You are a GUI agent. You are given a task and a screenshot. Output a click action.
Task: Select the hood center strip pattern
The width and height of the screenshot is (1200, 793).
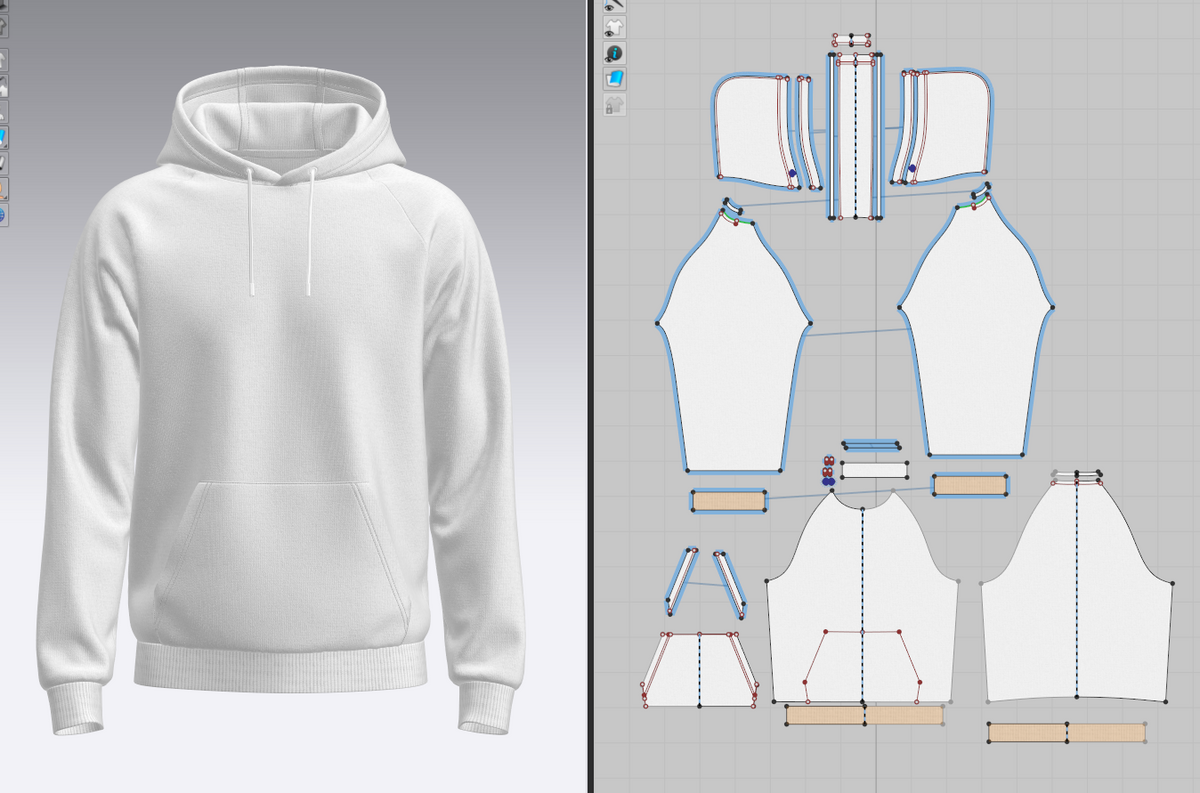click(x=856, y=136)
